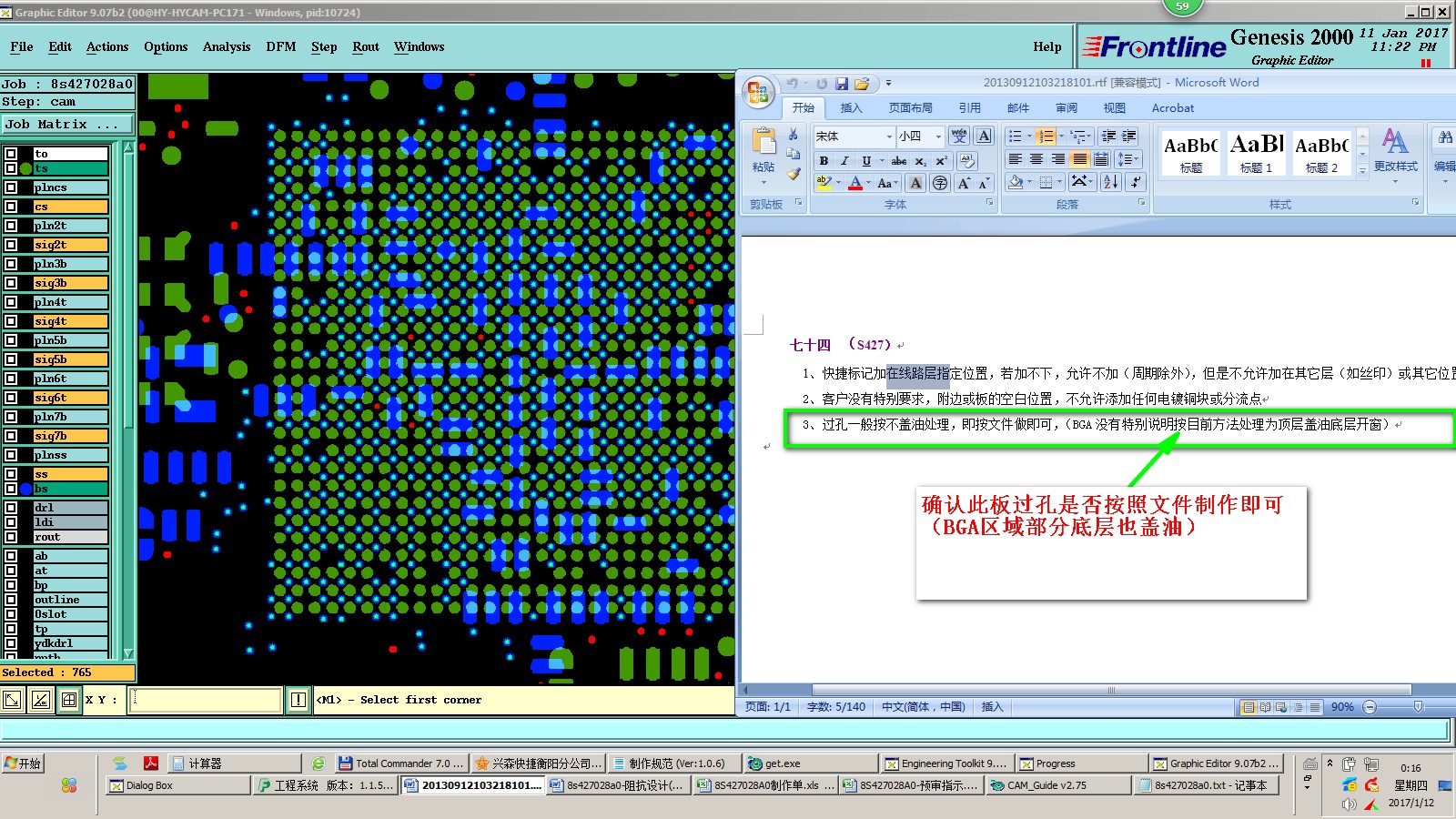The image size is (1456, 819).
Task: Apply subscript formatting
Action: pyautogui.click(x=920, y=161)
